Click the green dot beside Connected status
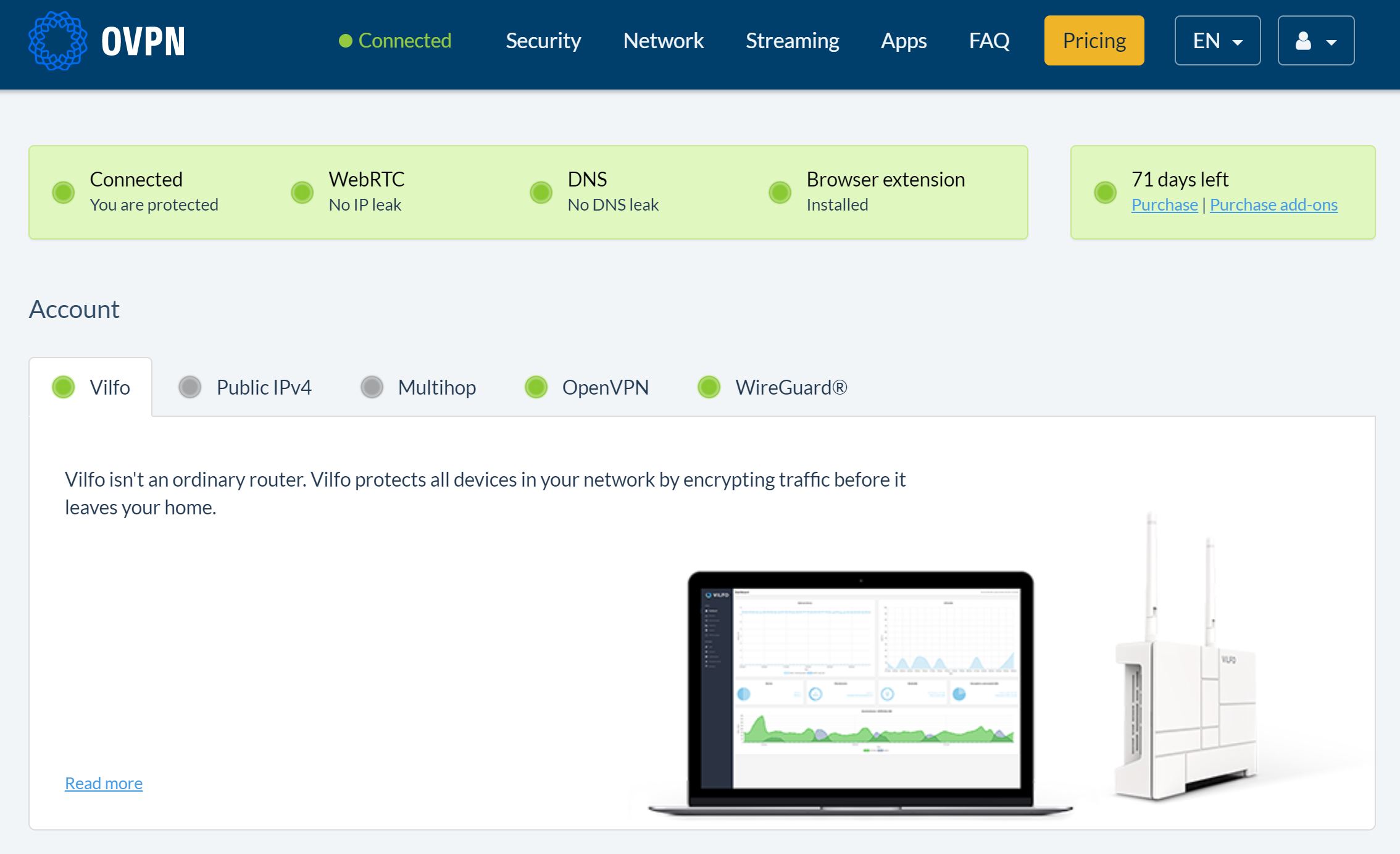The height and width of the screenshot is (854, 1400). 63,192
